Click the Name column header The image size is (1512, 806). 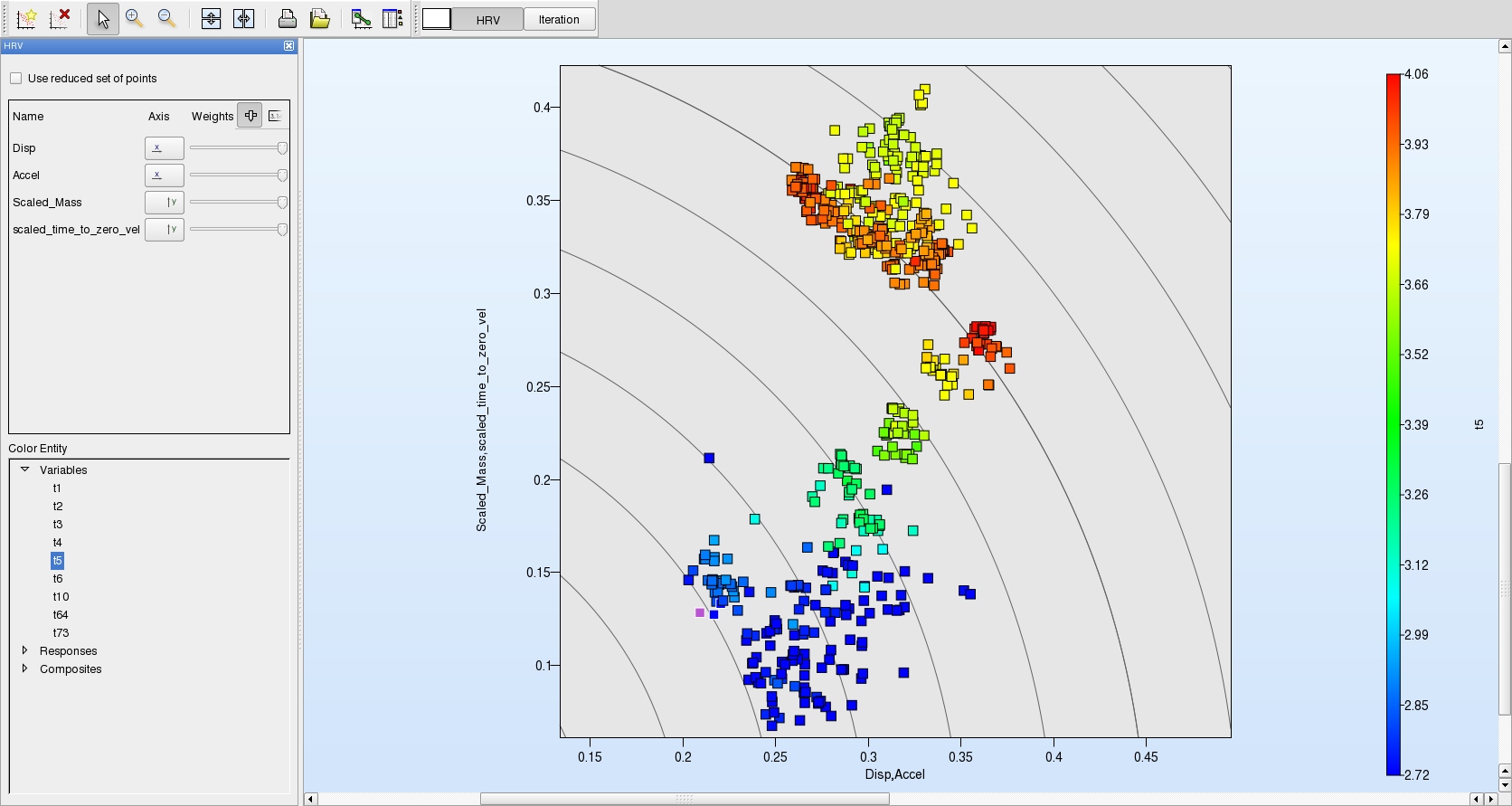pyautogui.click(x=28, y=117)
